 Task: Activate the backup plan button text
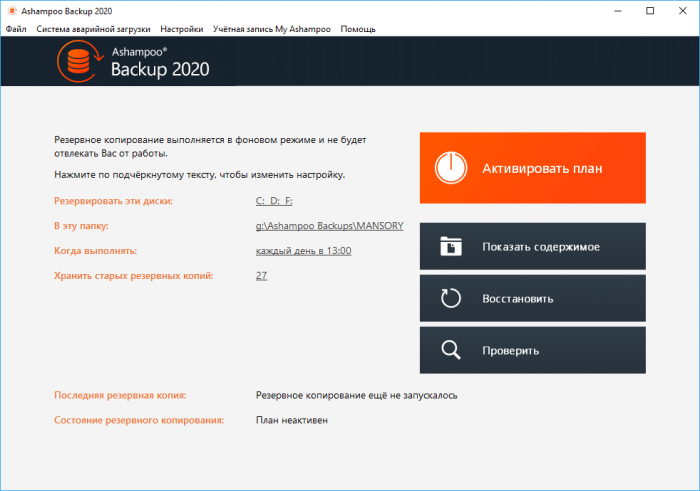pos(542,168)
